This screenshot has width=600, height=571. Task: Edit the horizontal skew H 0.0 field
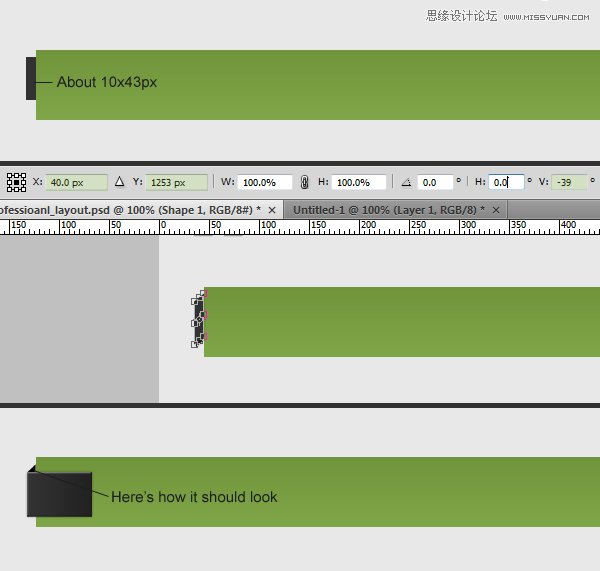click(506, 182)
